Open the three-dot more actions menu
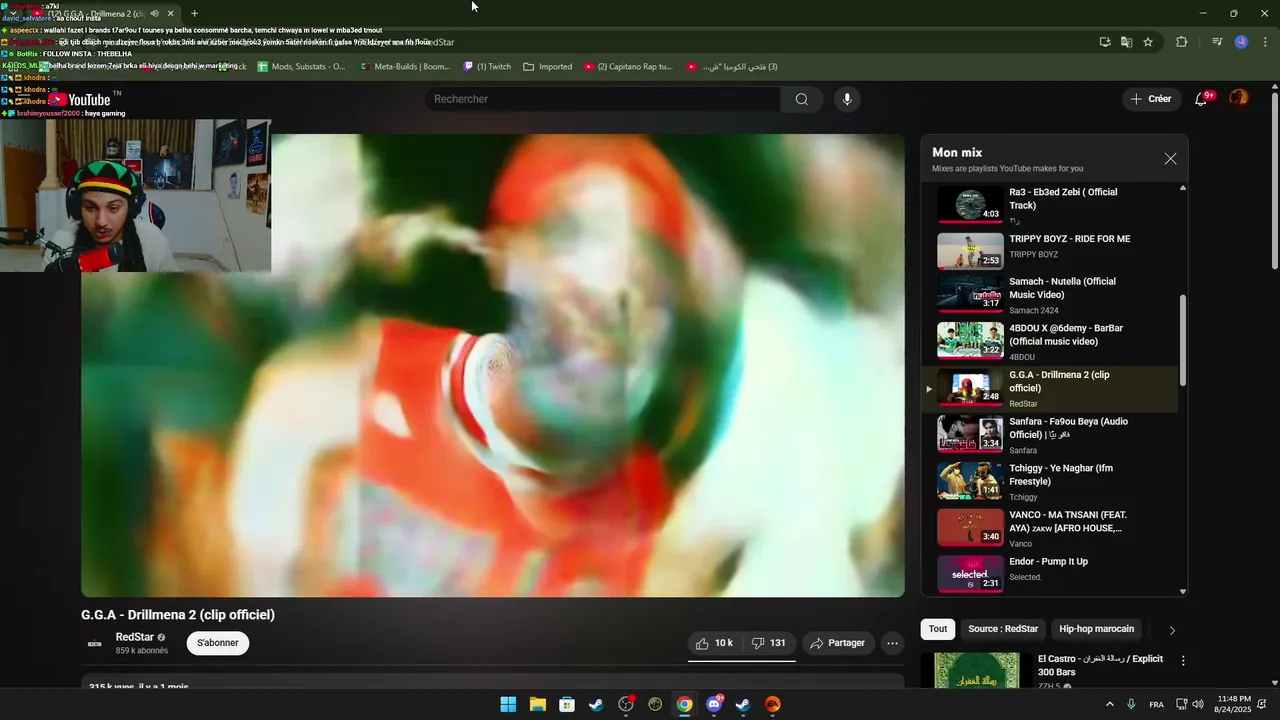 [893, 643]
